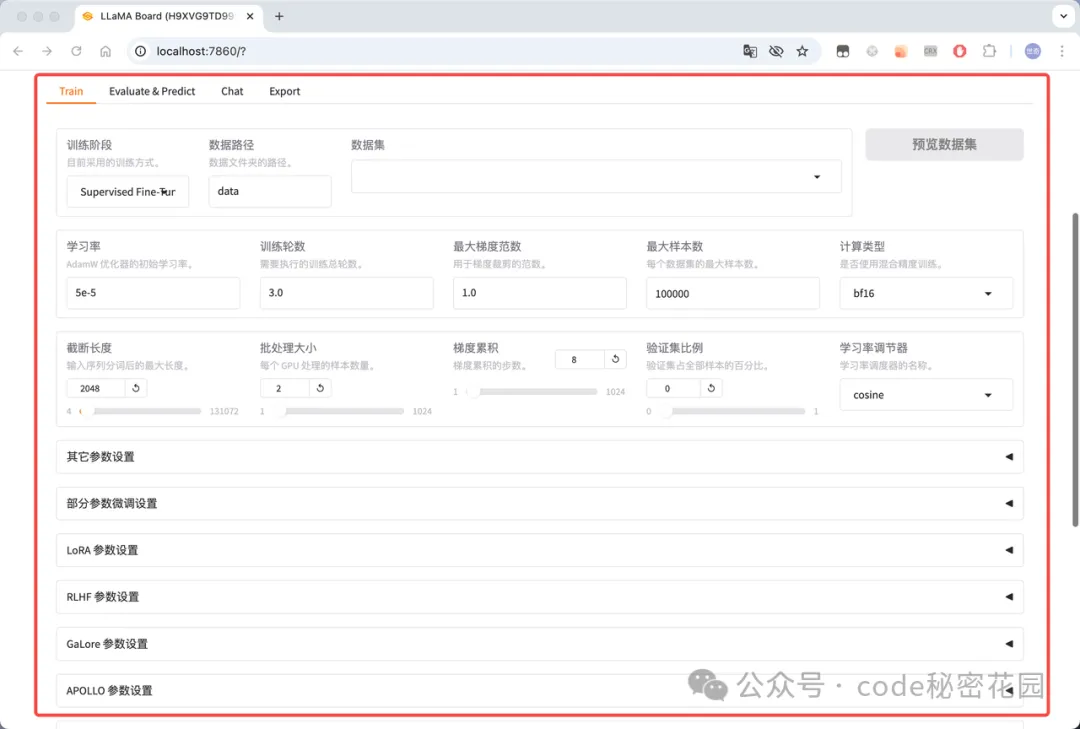1080x729 pixels.
Task: Expand the LoRA 参数设置 section
Action: click(539, 550)
